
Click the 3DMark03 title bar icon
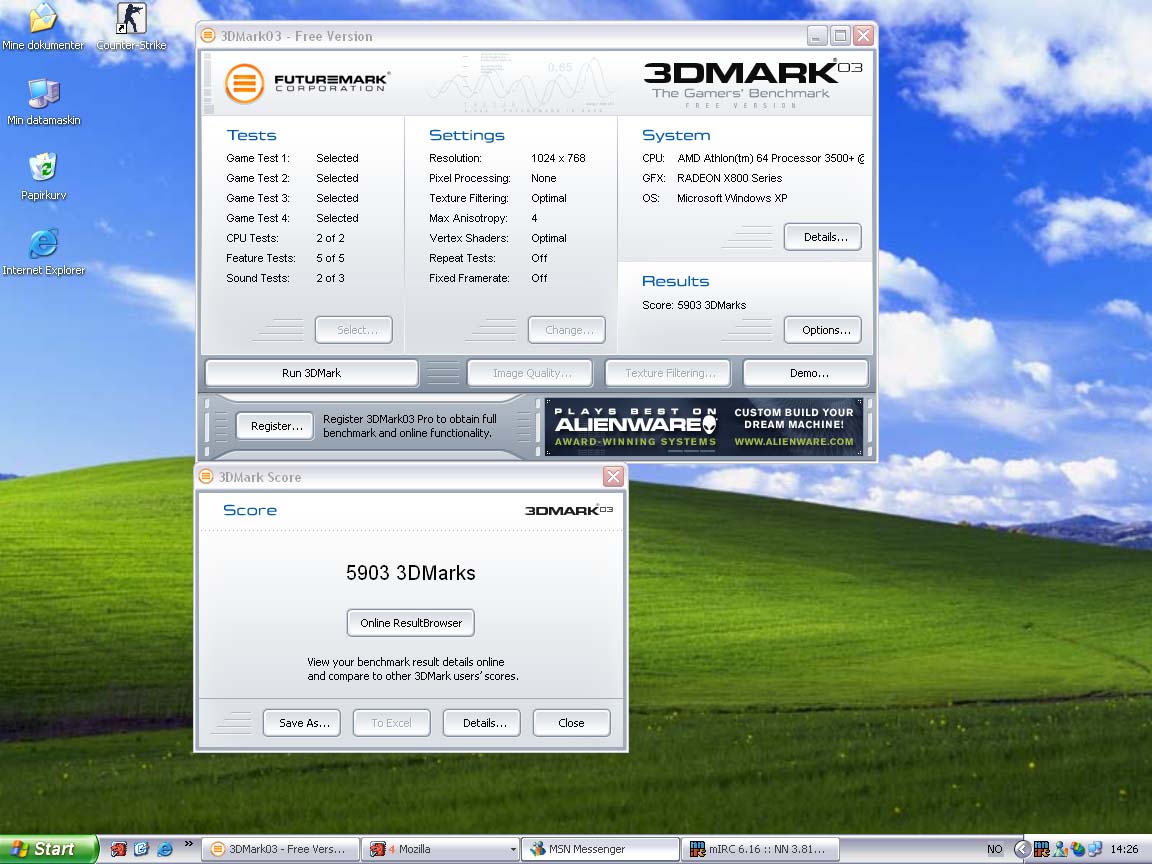208,35
